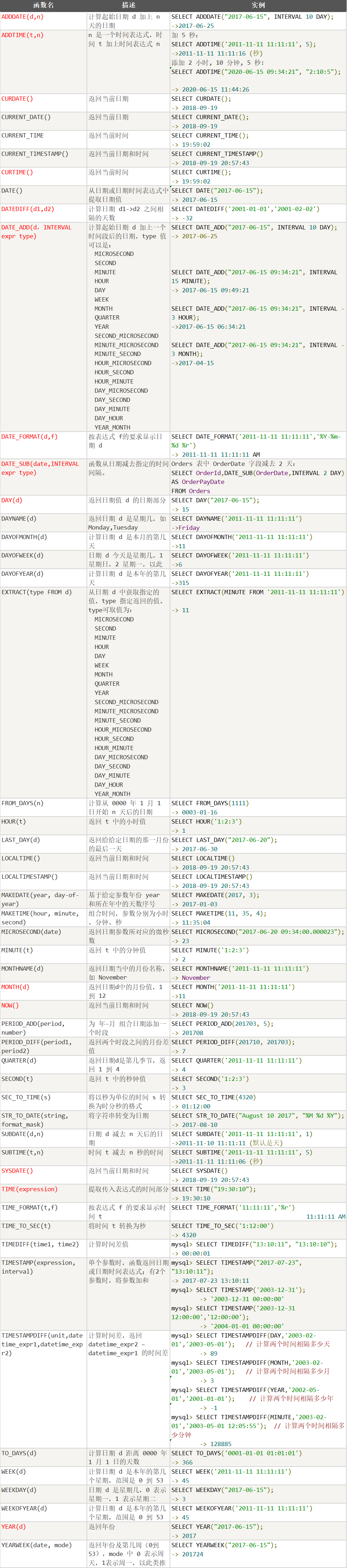Viewport: 347px width, 1568px height.
Task: Click the 描述 column header
Action: click(x=129, y=5)
